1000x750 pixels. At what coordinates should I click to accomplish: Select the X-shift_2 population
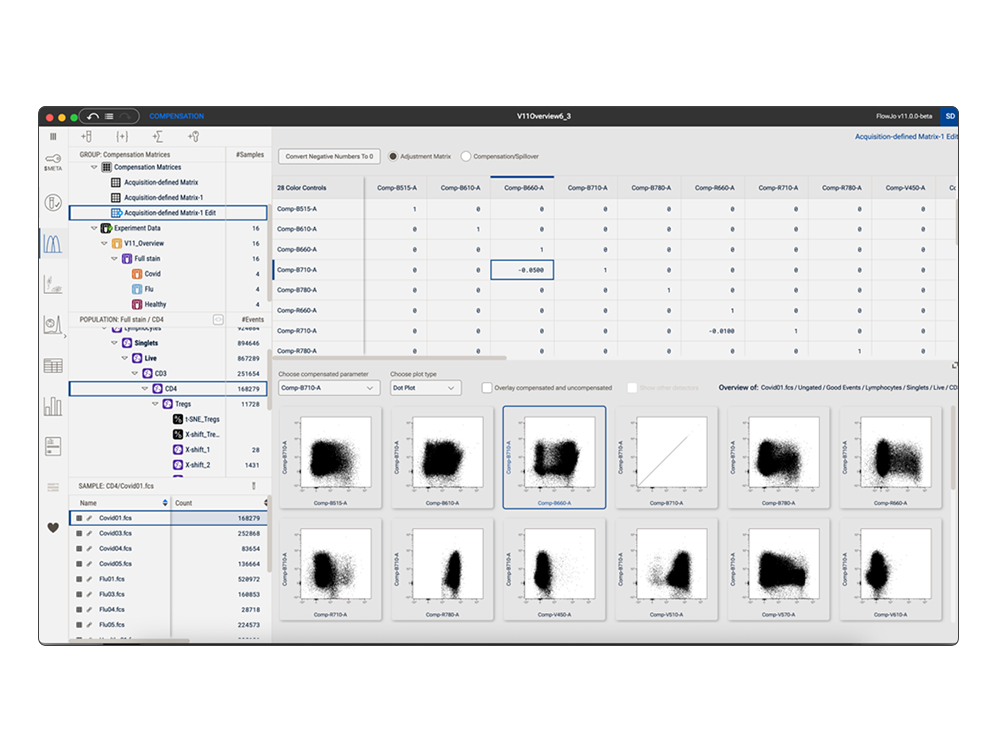click(197, 465)
